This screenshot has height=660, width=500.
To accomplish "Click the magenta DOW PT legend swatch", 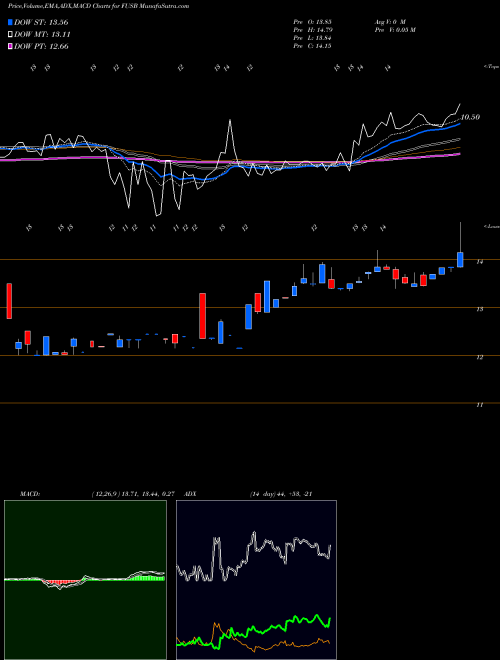I will [x=10, y=46].
